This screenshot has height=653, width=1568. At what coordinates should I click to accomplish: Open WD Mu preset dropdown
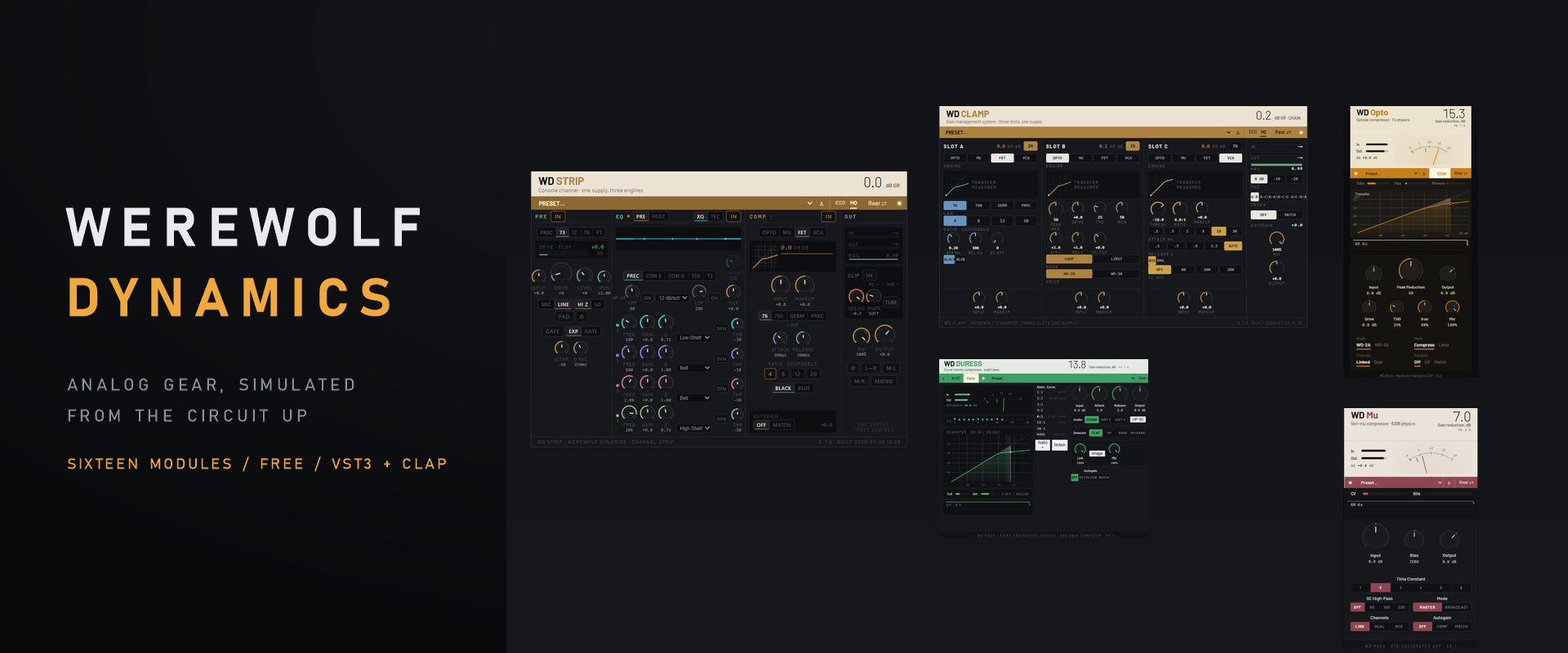1400,482
